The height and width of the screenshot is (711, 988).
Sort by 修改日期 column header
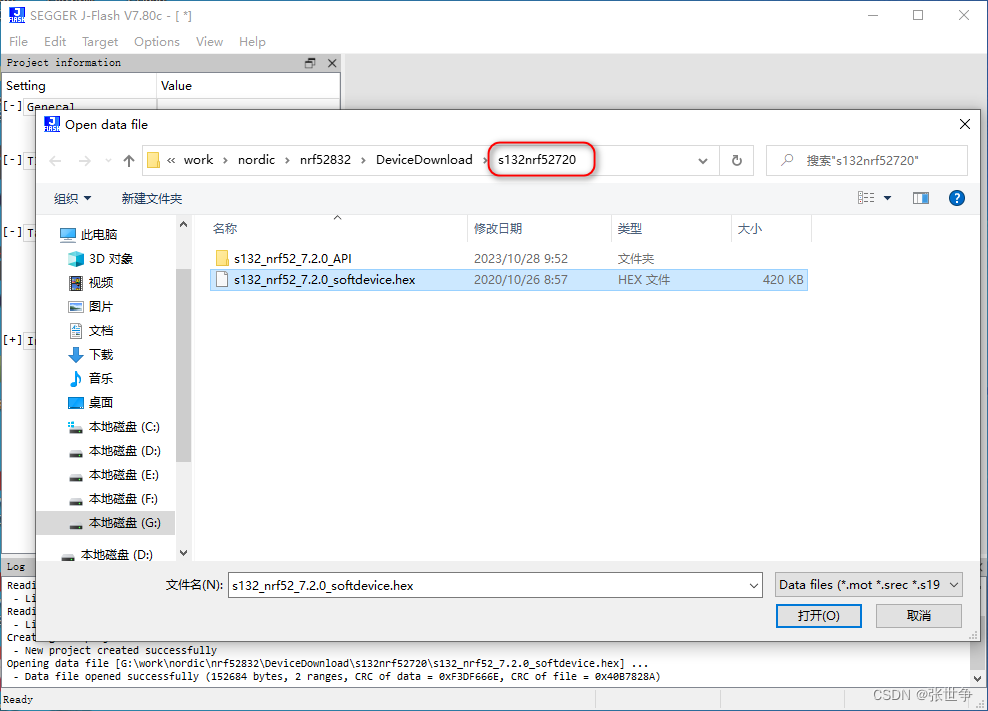(x=498, y=228)
